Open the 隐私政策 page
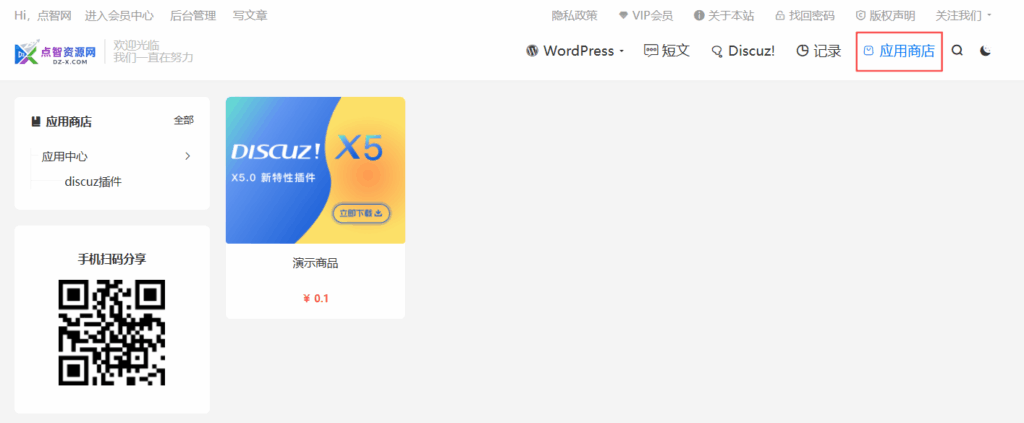Screen dimensions: 1024x423 pos(574,16)
